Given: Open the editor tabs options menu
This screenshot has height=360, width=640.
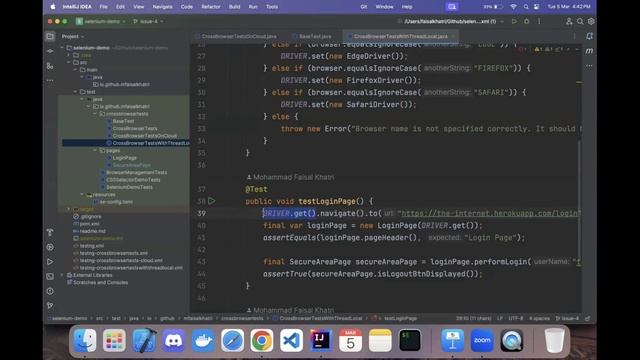Looking at the screenshot, I should [x=575, y=36].
